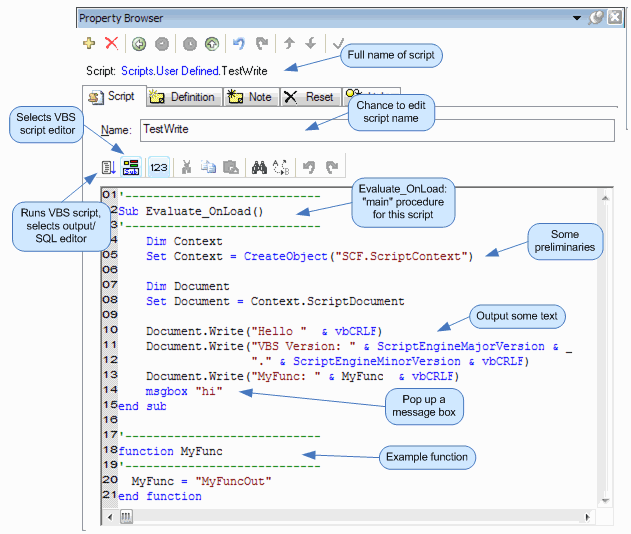The width and height of the screenshot is (631, 534).
Task: Click the horizontal scrollbar thumb
Action: (x=126, y=517)
